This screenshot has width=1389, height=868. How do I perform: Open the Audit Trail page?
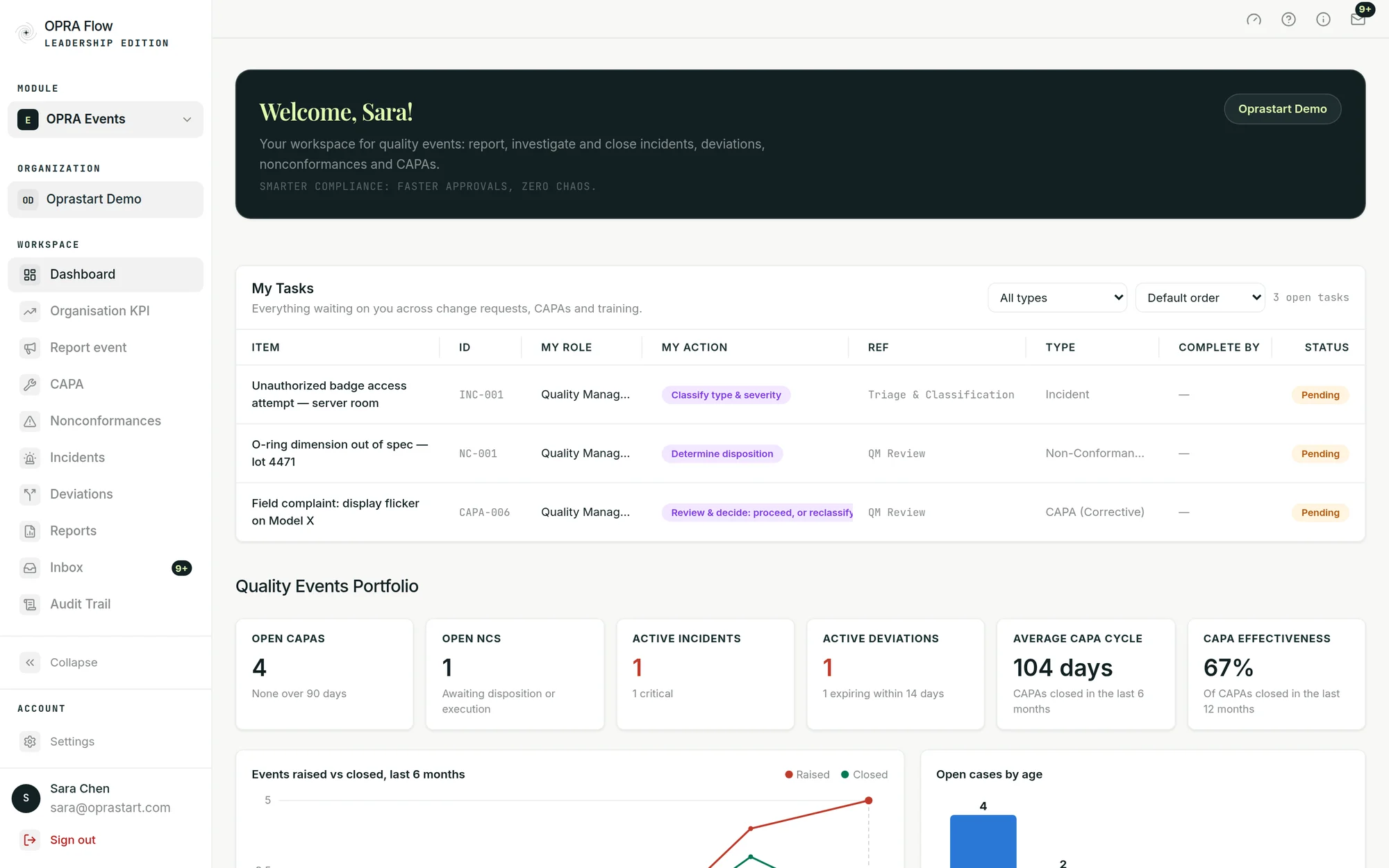(x=106, y=604)
